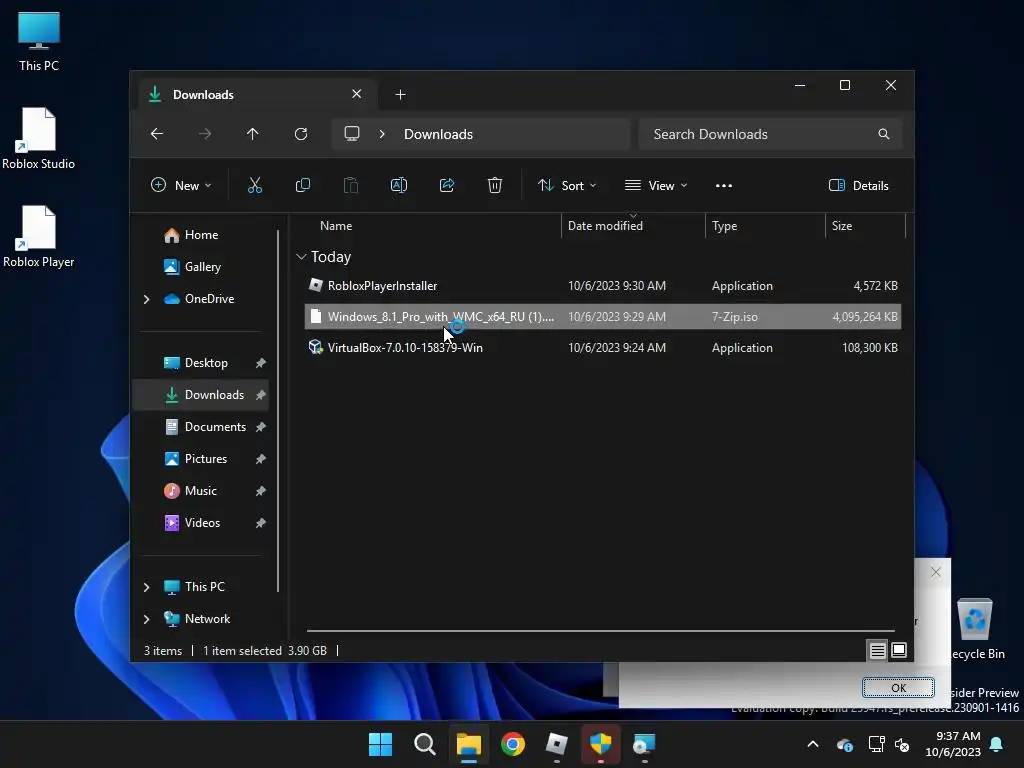Open Google Chrome from taskbar

pos(513,744)
